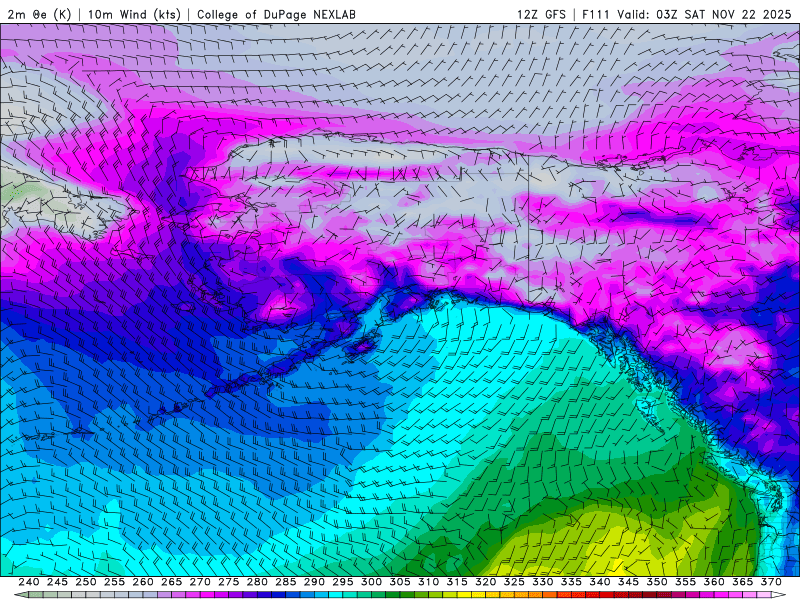Click the 365 value on color scale
Image resolution: width=800 pixels, height=600 pixels.
[743, 582]
